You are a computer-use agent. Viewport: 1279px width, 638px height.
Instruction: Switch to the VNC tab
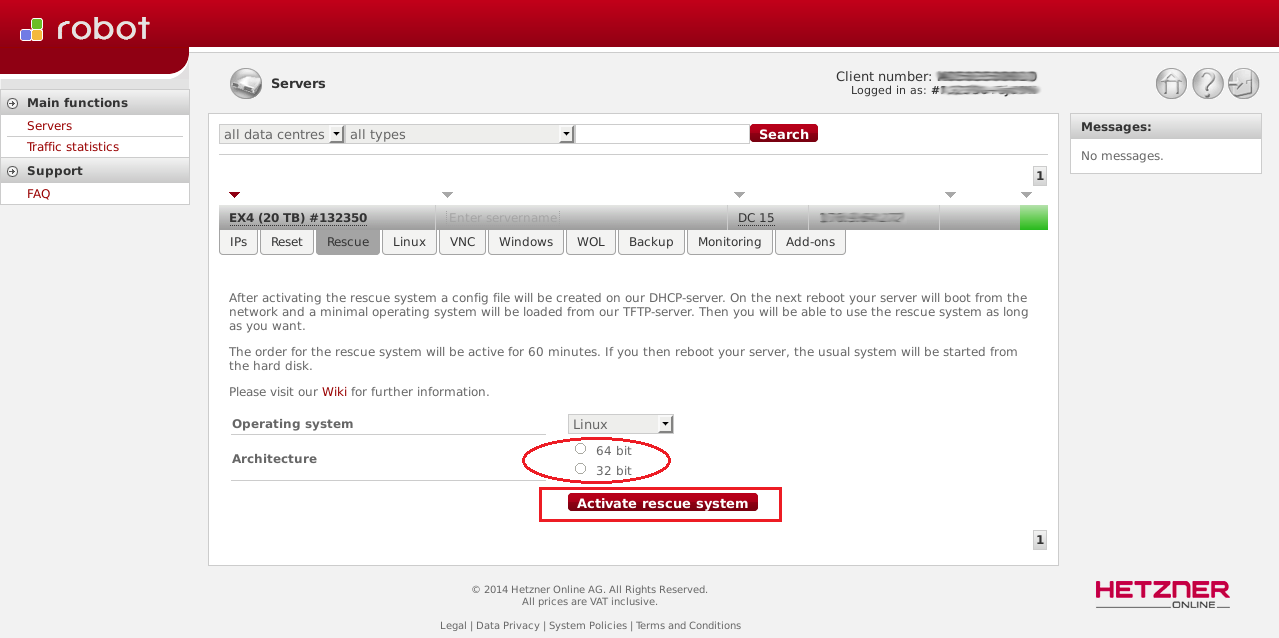click(x=462, y=242)
